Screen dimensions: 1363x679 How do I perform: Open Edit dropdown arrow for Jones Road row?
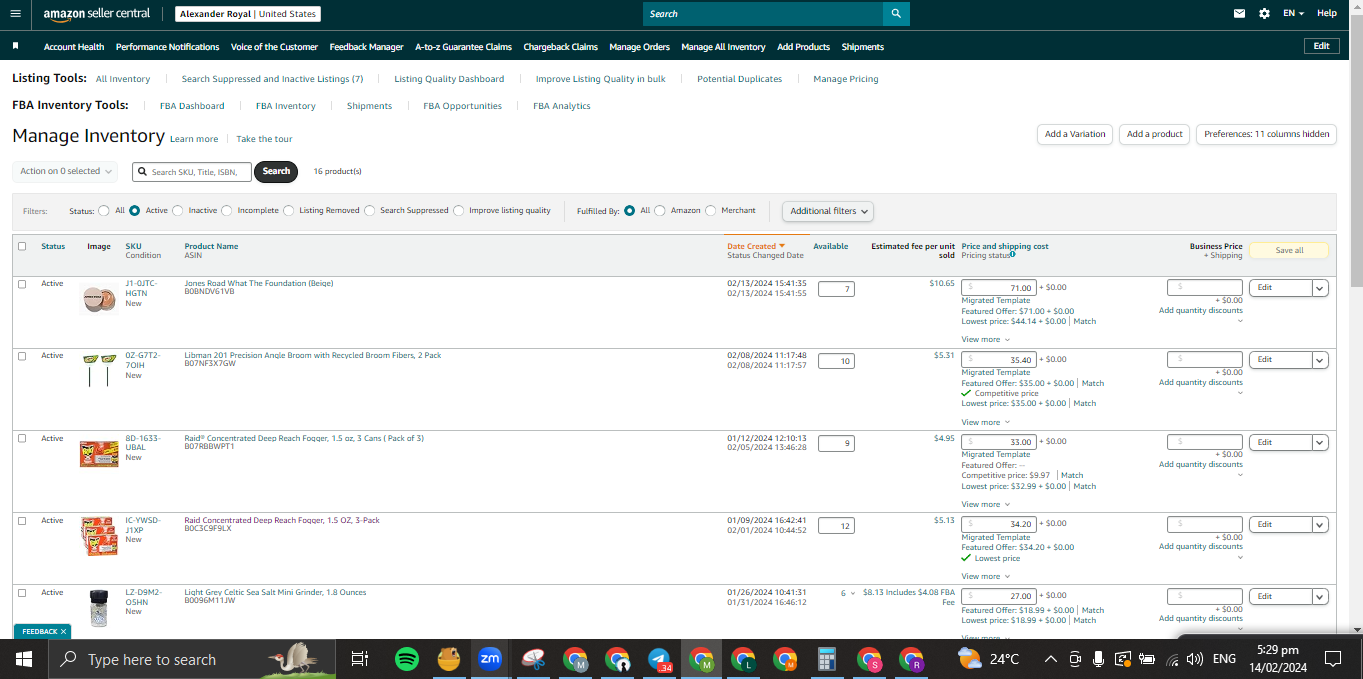pos(1320,288)
